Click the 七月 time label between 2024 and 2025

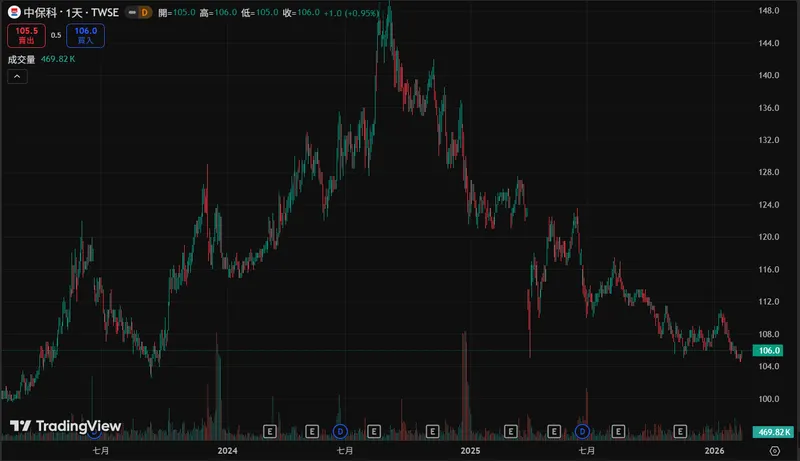[x=345, y=451]
